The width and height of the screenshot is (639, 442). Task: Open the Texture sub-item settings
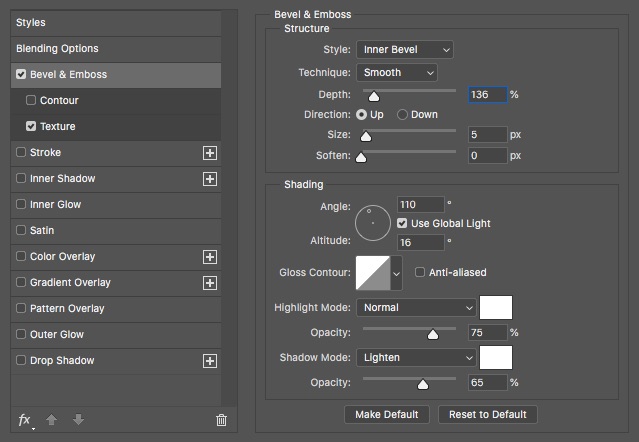(57, 127)
